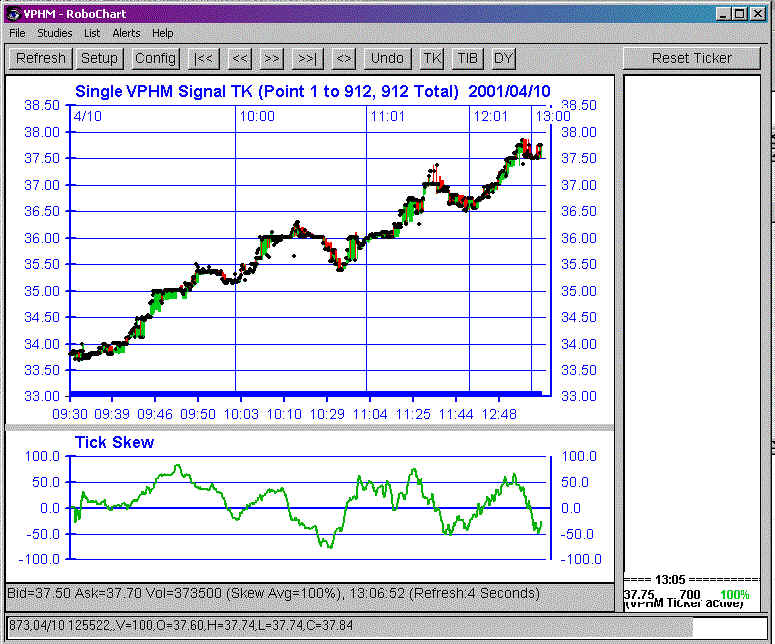This screenshot has height=644, width=775.
Task: Jump to first point with |<< button
Action: pyautogui.click(x=203, y=58)
